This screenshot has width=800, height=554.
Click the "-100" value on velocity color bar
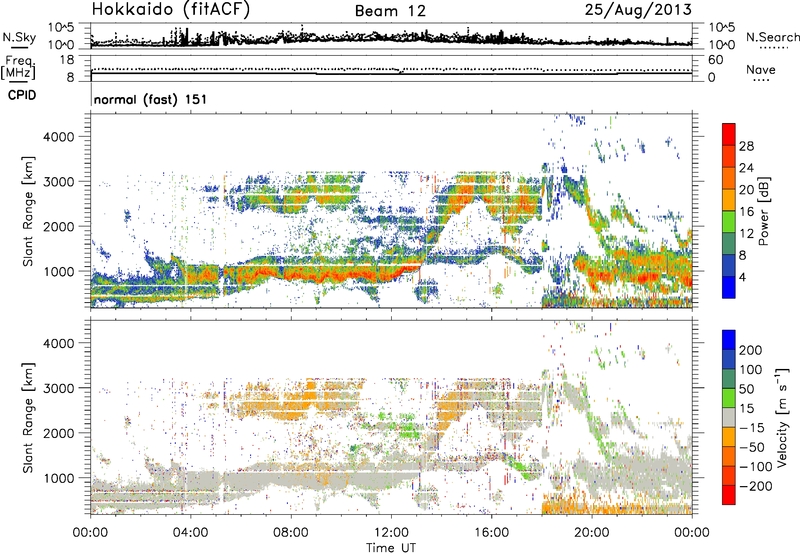(756, 467)
